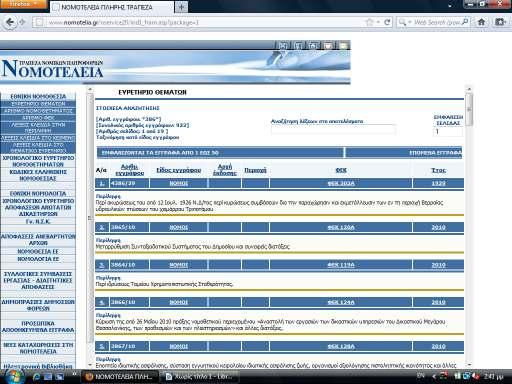
Task: Open the ΝΟΜΟΘΕΣΙΑ ΕΕ sidebar item
Action: pos(38,251)
